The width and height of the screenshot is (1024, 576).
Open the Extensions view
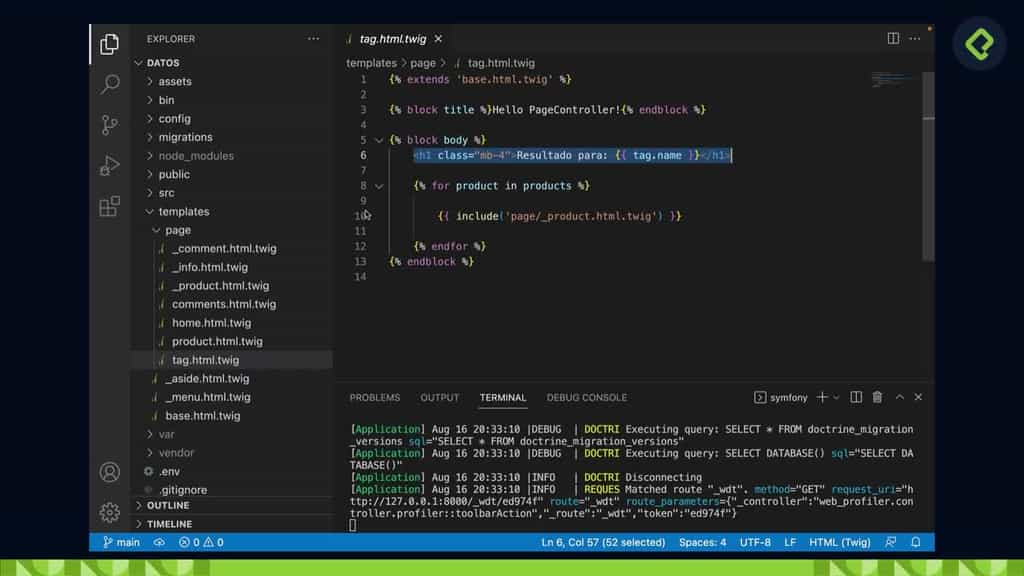[x=109, y=206]
